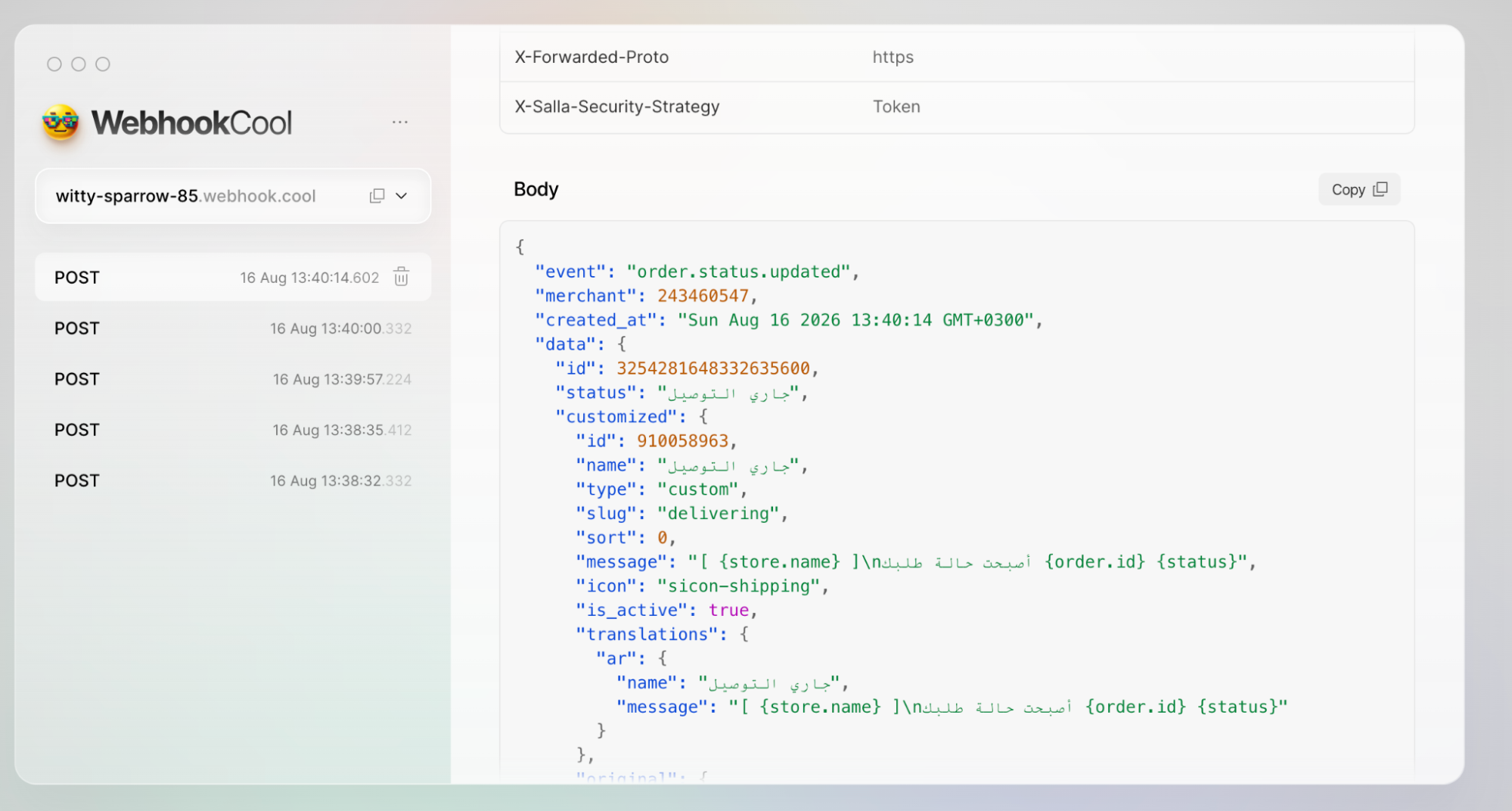
Task: Open the POST request at 13:38:35.412
Action: pyautogui.click(x=233, y=430)
